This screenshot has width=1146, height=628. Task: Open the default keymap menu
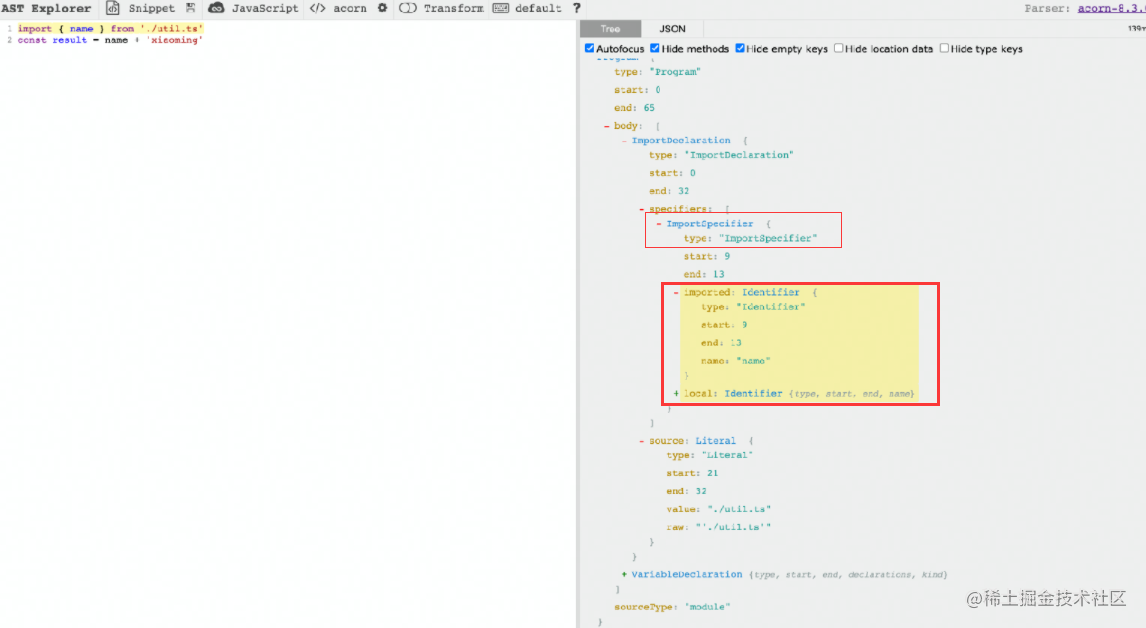pyautogui.click(x=538, y=8)
